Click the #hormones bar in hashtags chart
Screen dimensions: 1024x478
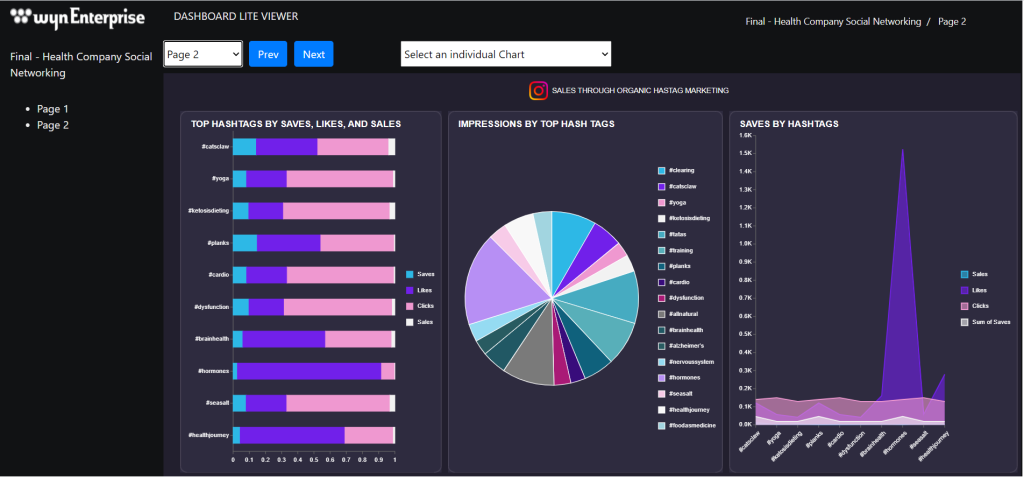tap(310, 371)
